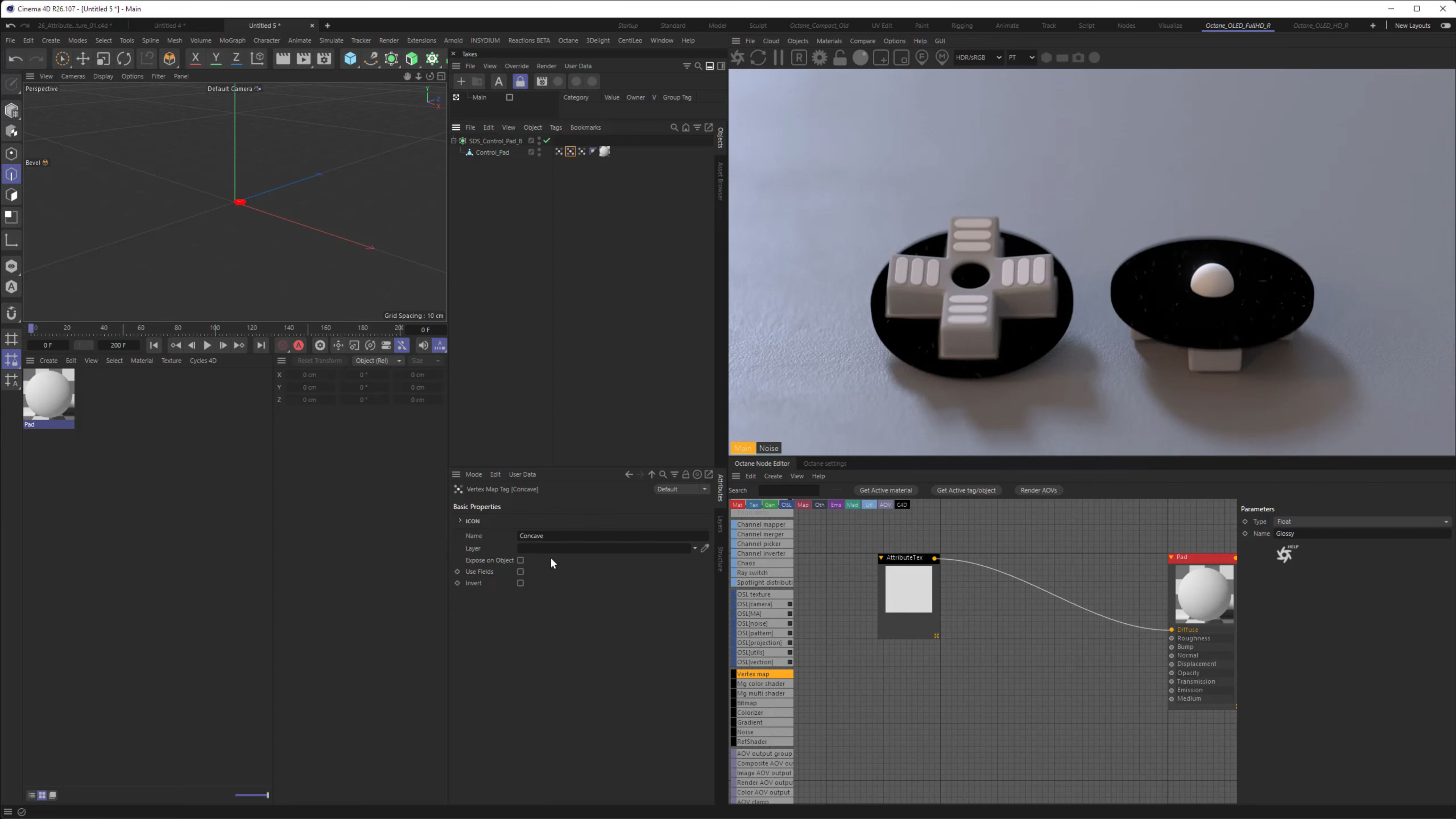Image resolution: width=1456 pixels, height=819 pixels.
Task: Click the Render AOVs button
Action: click(1038, 490)
